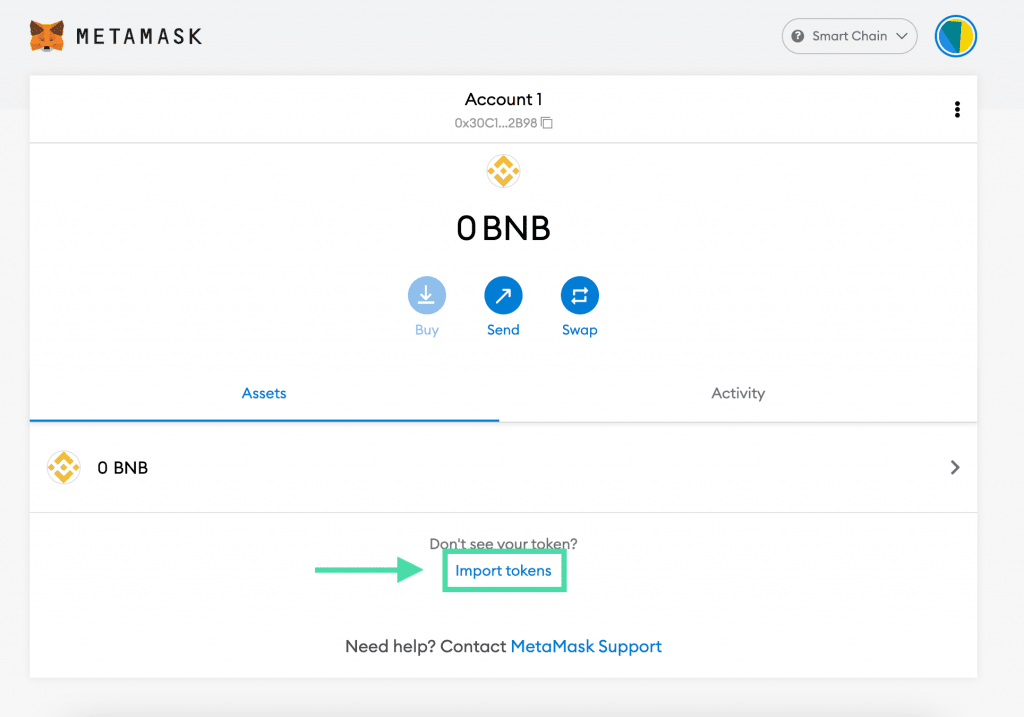This screenshot has height=717, width=1024.
Task: Click the 0 BNB main balance
Action: [x=503, y=229]
